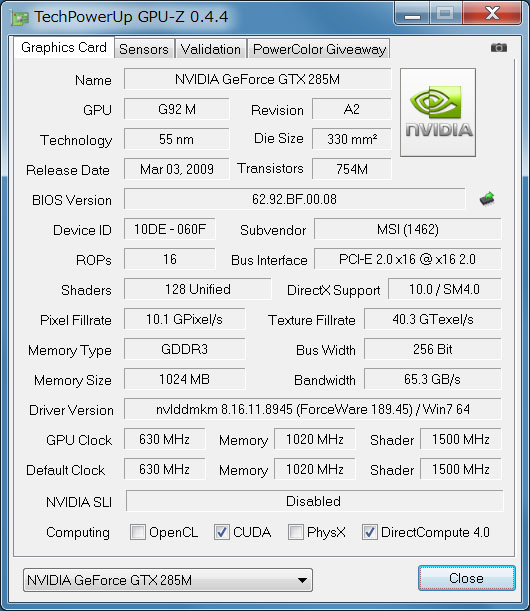Toggle the CUDA checkbox

click(x=222, y=532)
